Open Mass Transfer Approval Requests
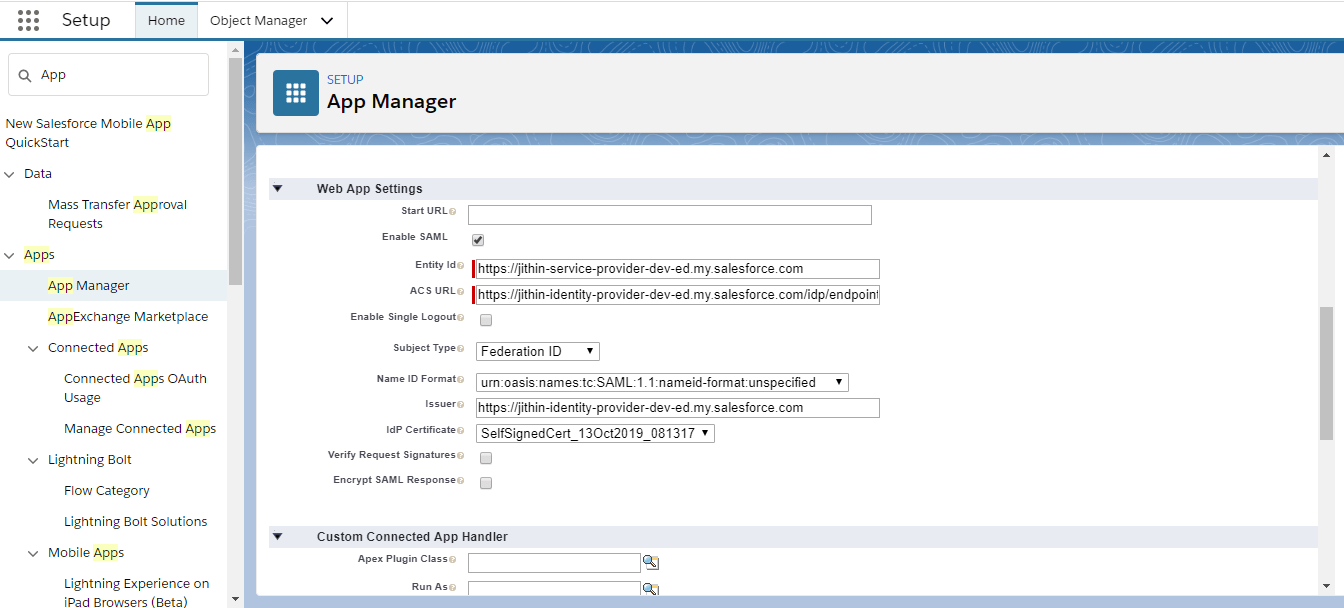This screenshot has height=608, width=1344. point(117,214)
